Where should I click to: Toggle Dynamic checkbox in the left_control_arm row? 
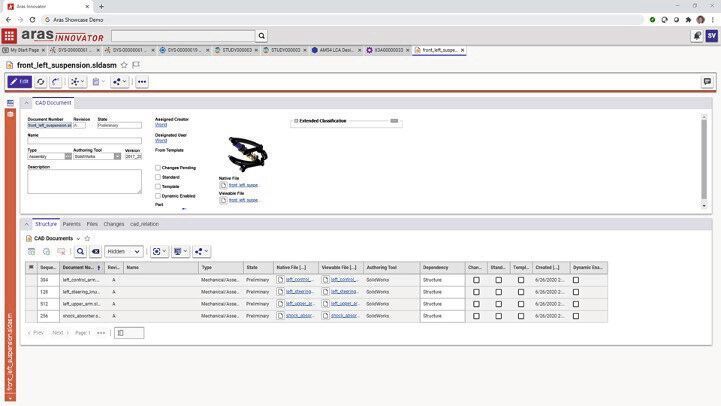(576, 280)
